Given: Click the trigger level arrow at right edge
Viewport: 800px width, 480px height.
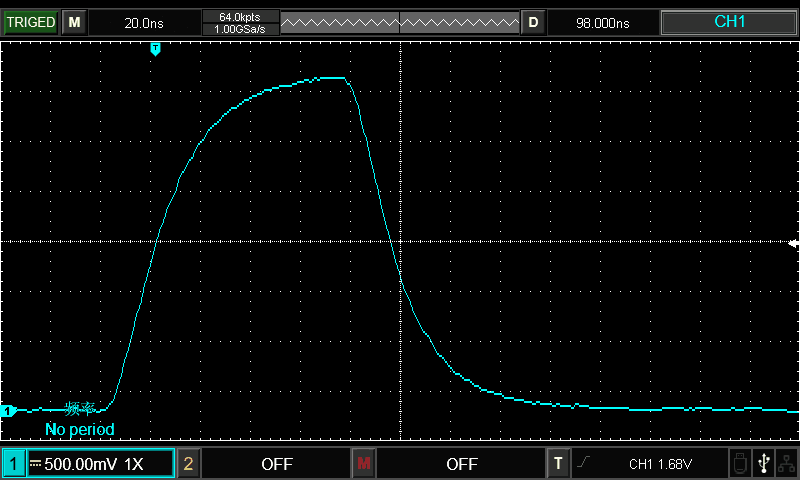Looking at the screenshot, I should (x=794, y=243).
